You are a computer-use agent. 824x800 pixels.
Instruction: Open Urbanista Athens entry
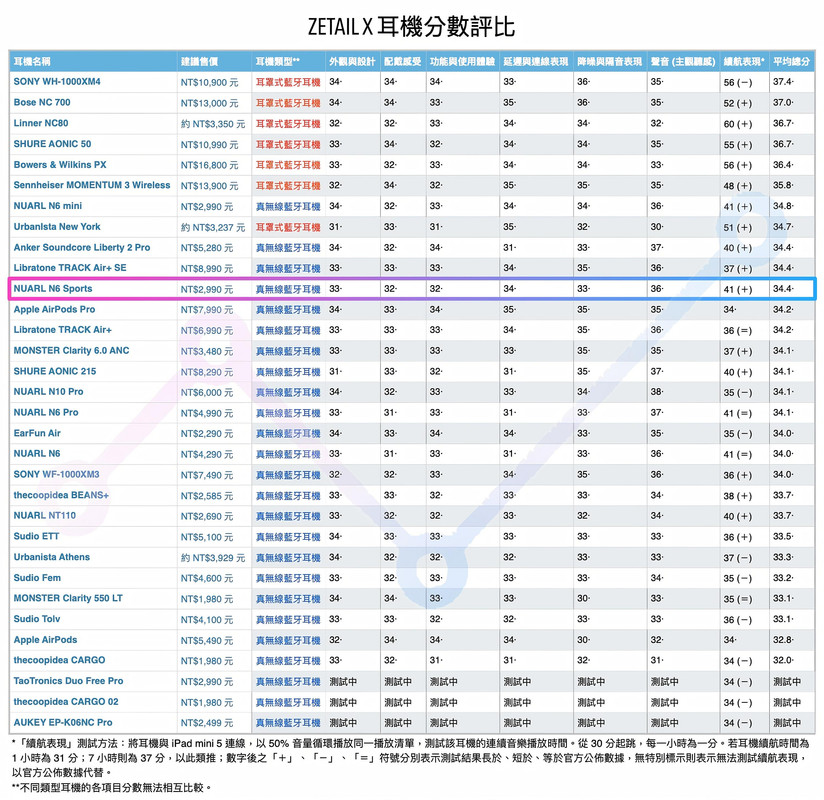(52, 557)
